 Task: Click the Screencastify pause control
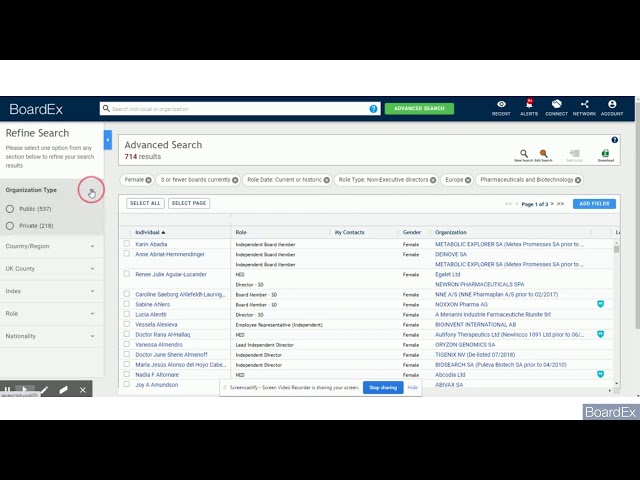[7, 390]
